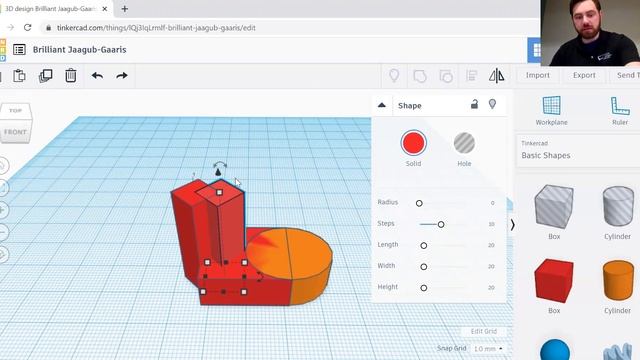
Task: Redo the last action
Action: (122, 76)
